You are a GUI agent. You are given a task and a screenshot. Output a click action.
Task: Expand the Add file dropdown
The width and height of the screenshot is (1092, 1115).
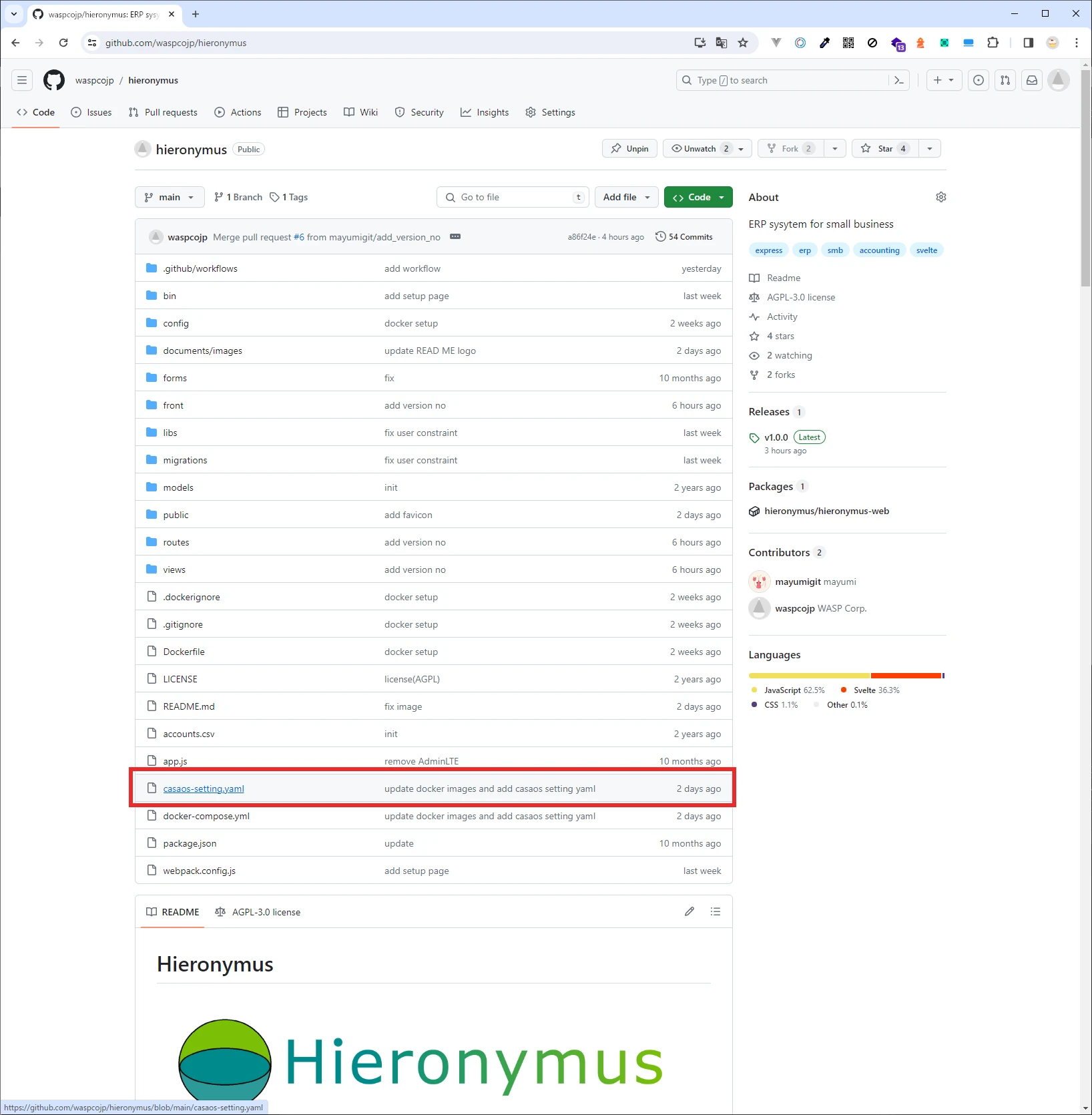626,197
